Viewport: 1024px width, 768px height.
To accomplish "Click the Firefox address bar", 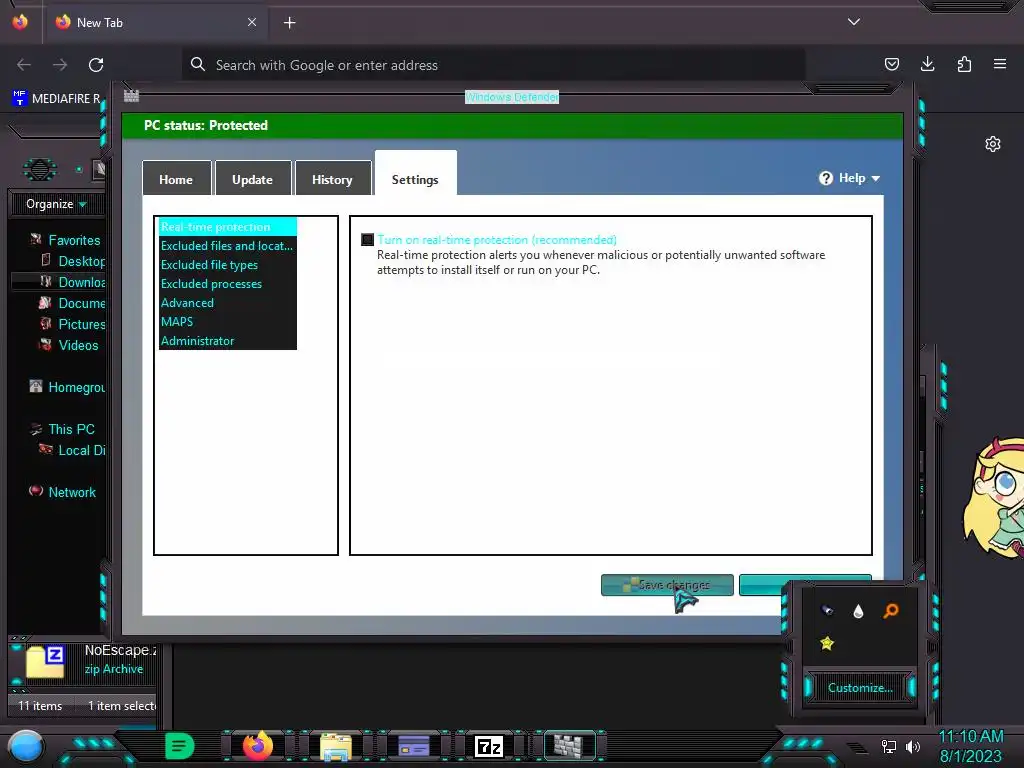I will (x=494, y=65).
